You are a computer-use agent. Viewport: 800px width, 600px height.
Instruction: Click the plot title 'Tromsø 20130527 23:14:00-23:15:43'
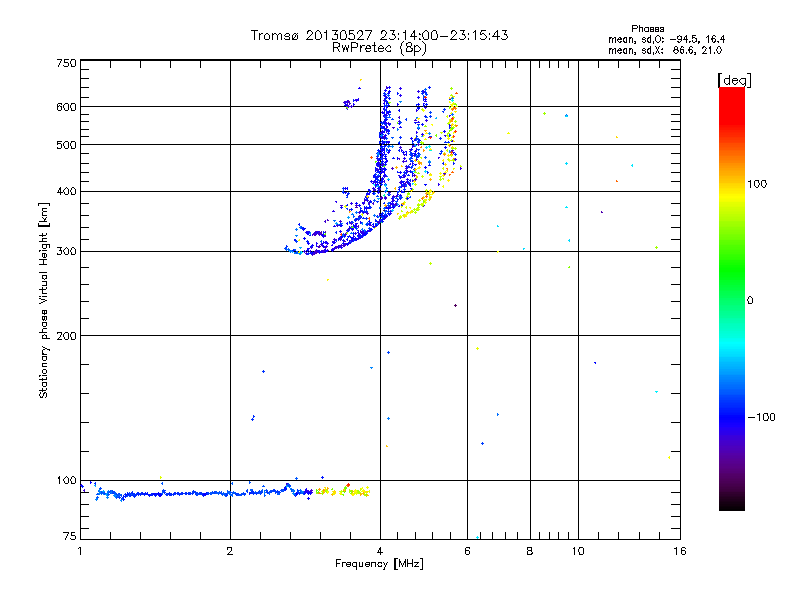tap(379, 35)
